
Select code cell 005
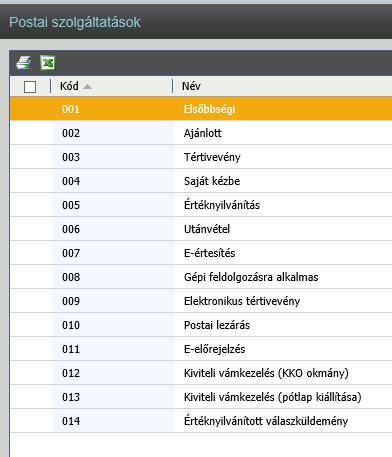pos(71,205)
